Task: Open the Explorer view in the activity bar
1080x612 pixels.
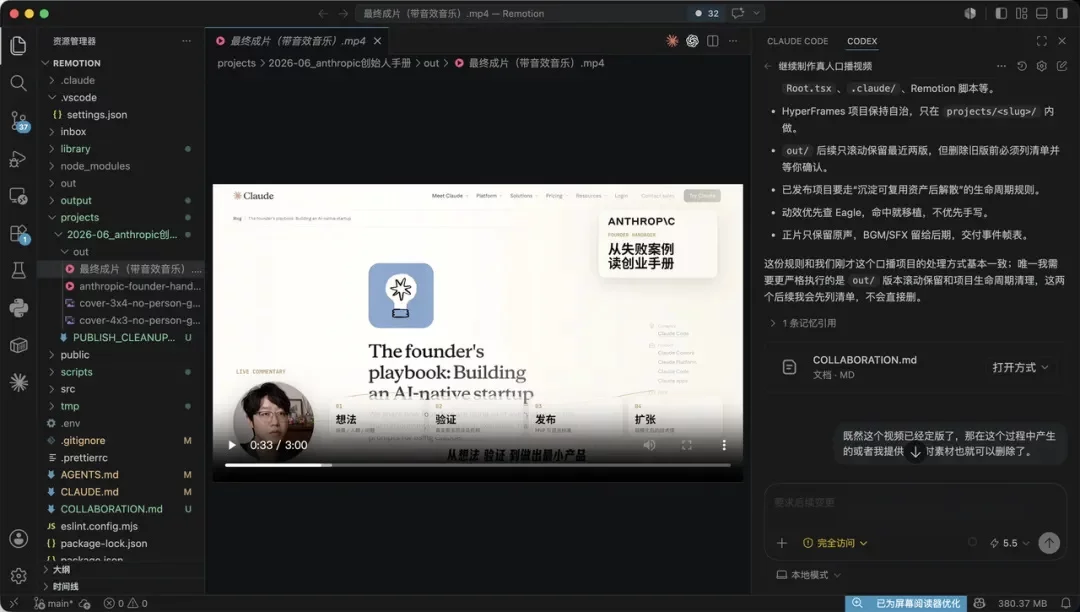Action: coord(19,45)
